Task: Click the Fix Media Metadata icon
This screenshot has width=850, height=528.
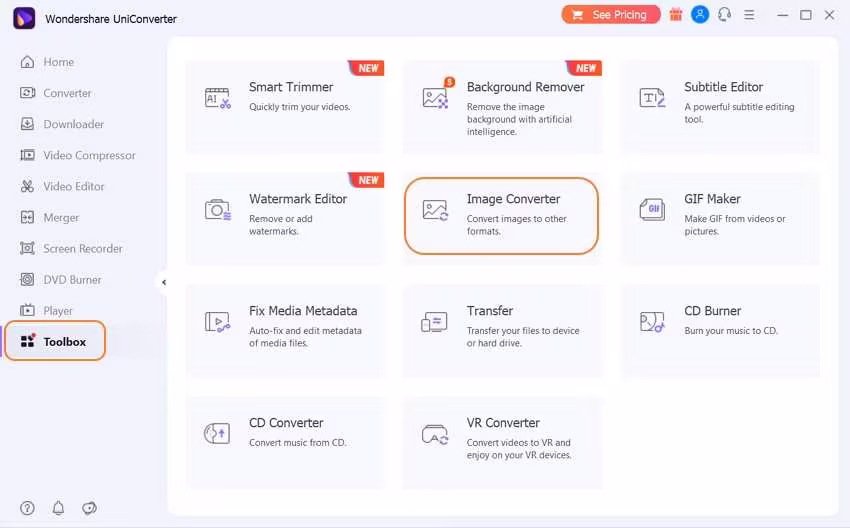Action: click(x=217, y=322)
